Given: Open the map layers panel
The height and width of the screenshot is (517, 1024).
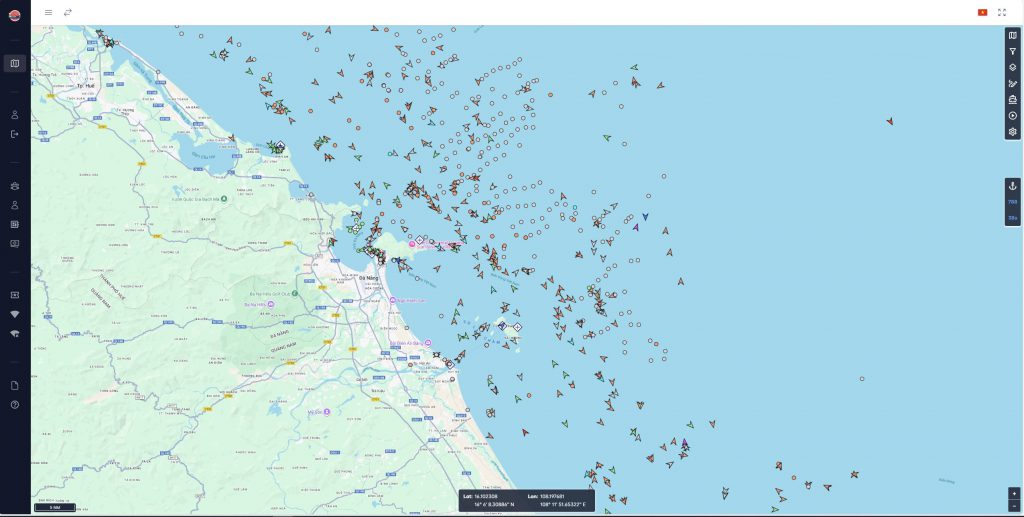Looking at the screenshot, I should coord(1012,68).
